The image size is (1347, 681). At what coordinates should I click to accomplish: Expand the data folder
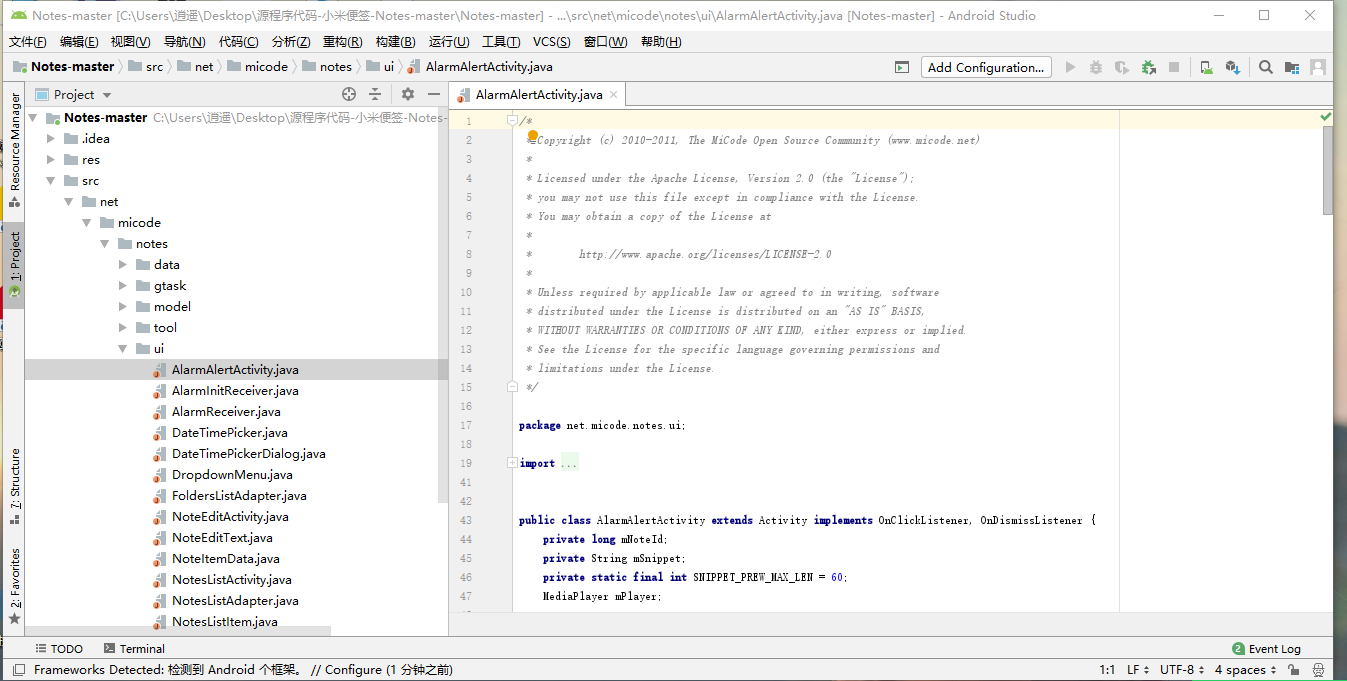point(123,264)
